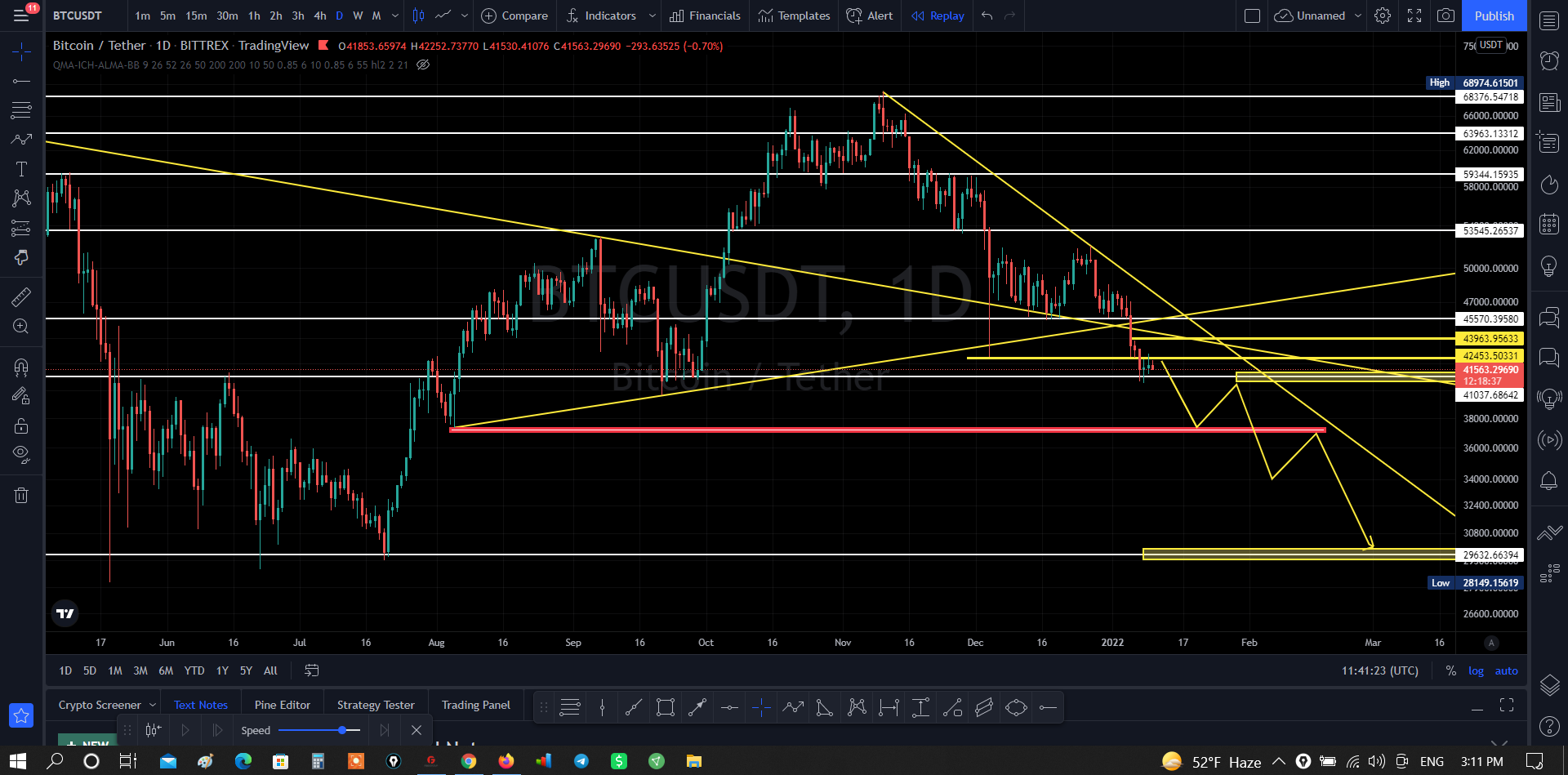1568x775 pixels.
Task: Open ideas lightbulb icon in right sidebar
Action: click(x=1549, y=266)
